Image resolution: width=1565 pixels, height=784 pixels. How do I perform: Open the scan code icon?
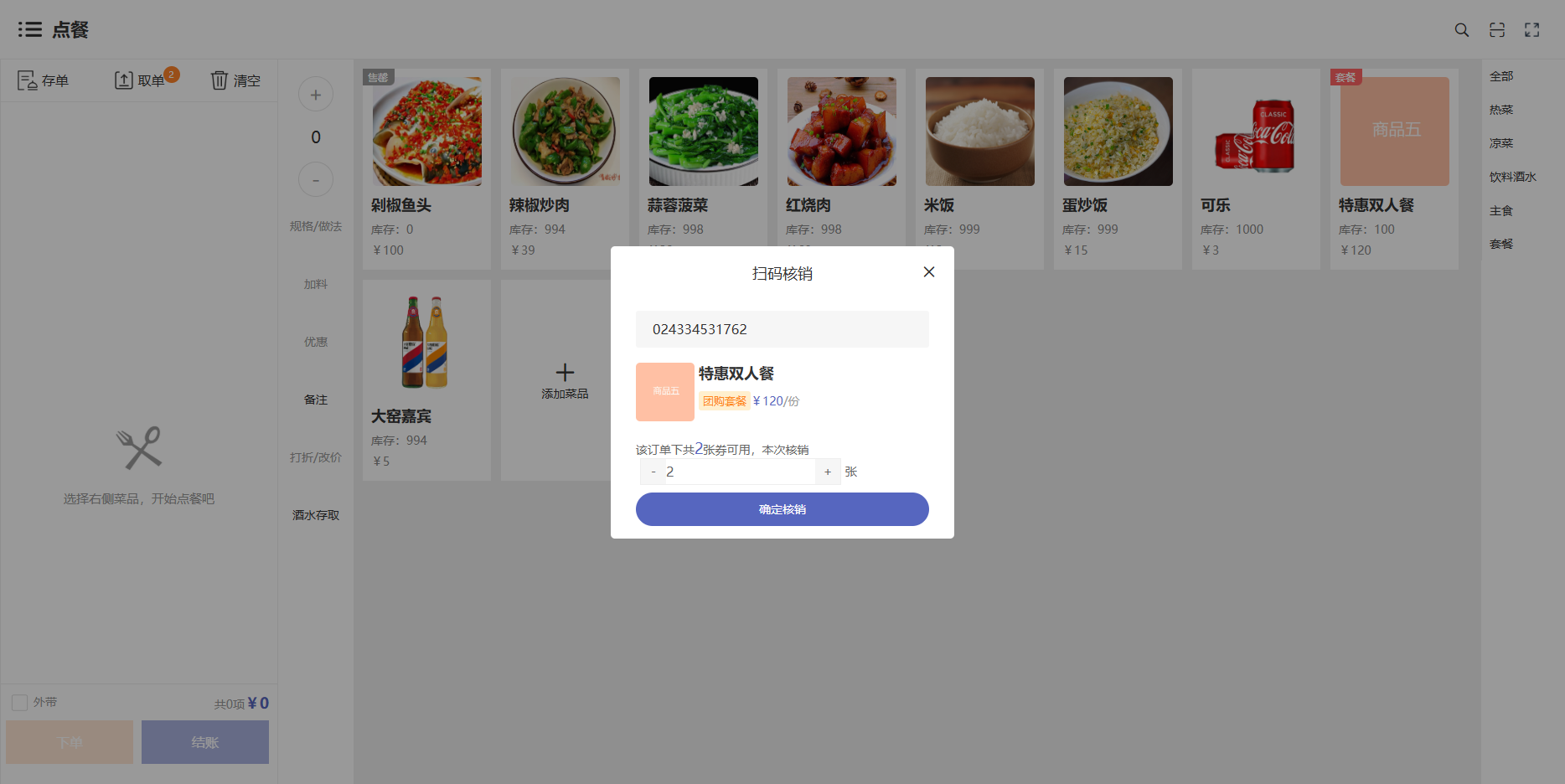click(1497, 30)
